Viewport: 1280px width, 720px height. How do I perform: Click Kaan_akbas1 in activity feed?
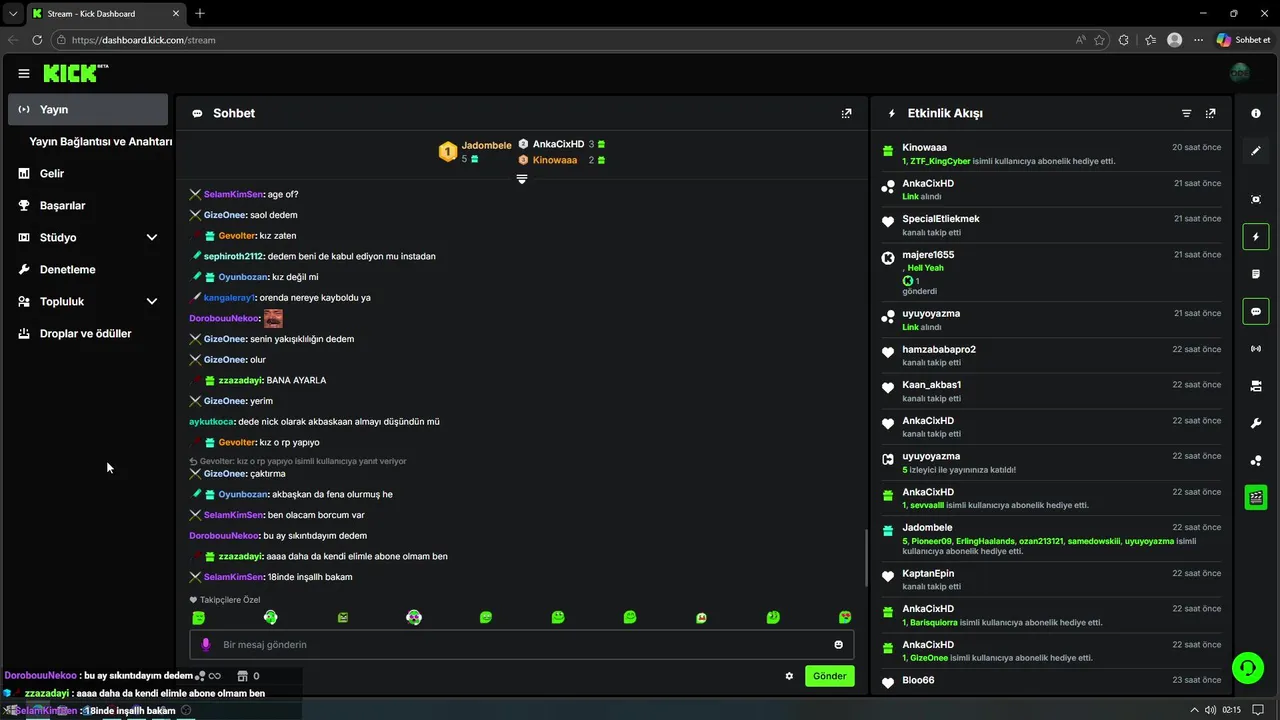932,385
